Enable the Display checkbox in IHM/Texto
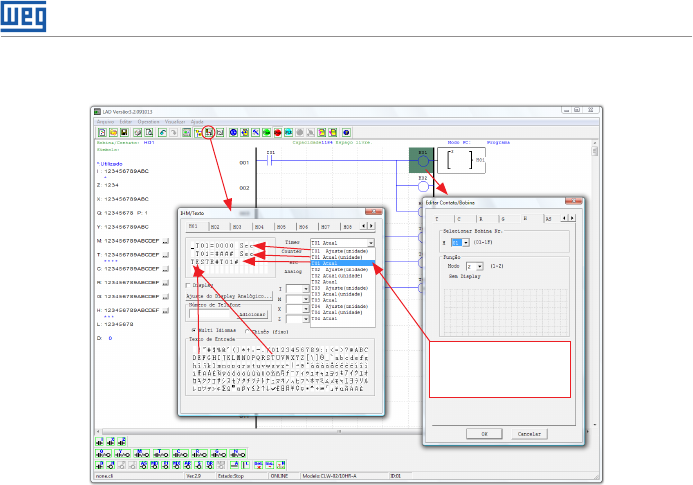The height and width of the screenshot is (485, 693). tap(190, 284)
